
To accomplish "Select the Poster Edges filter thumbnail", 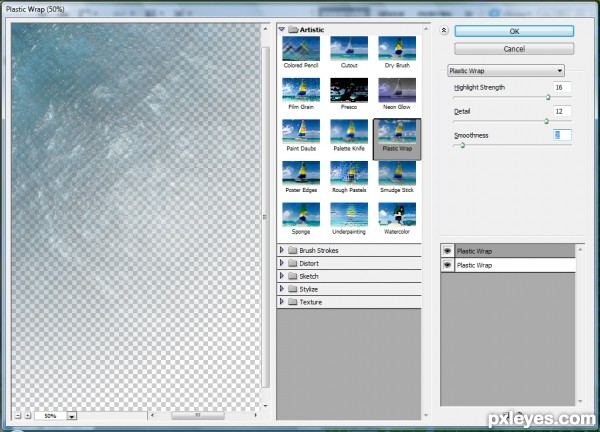I will pyautogui.click(x=301, y=173).
